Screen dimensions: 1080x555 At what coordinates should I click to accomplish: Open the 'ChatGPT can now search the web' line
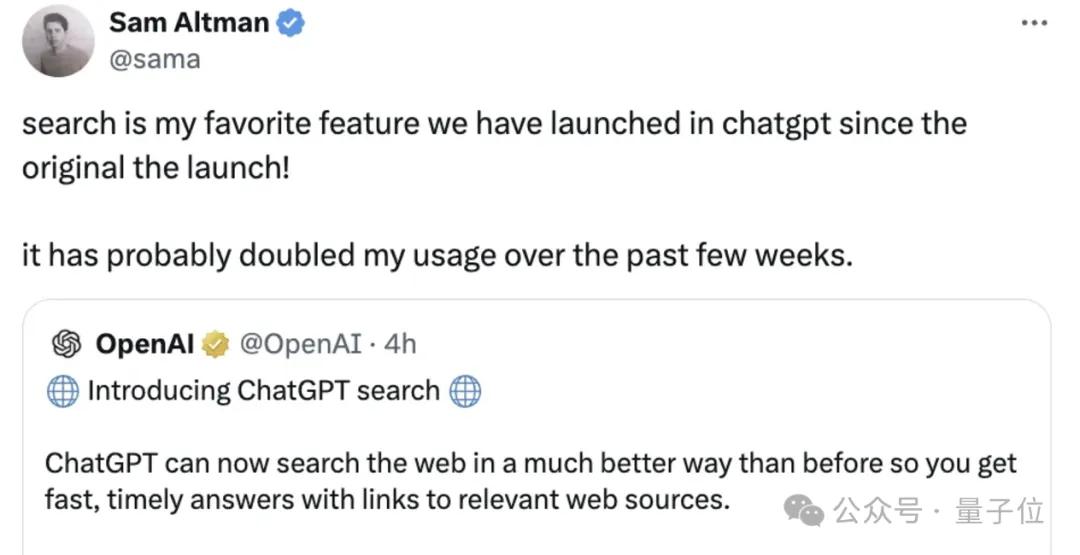tap(530, 465)
